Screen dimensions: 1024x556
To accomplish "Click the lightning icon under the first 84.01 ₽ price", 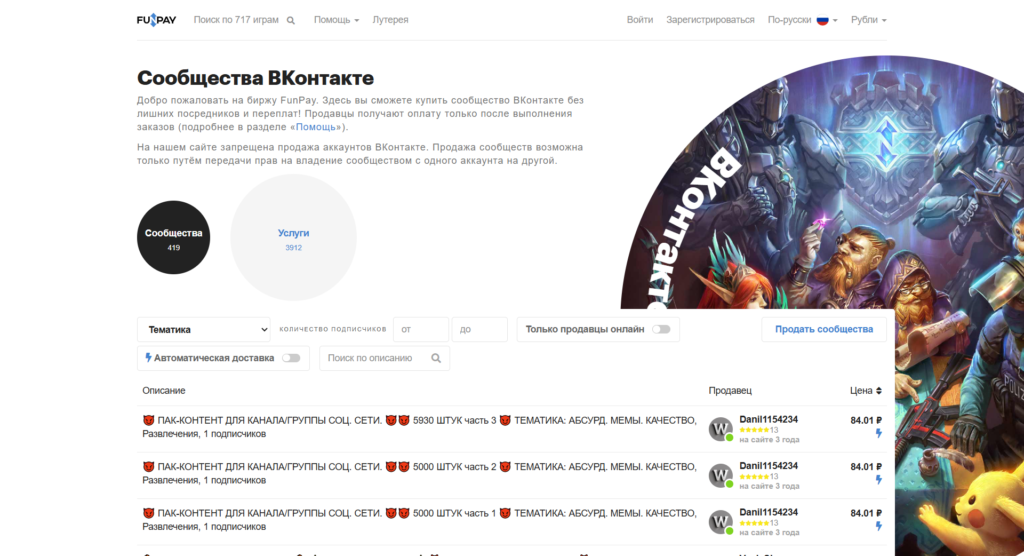I will [878, 433].
